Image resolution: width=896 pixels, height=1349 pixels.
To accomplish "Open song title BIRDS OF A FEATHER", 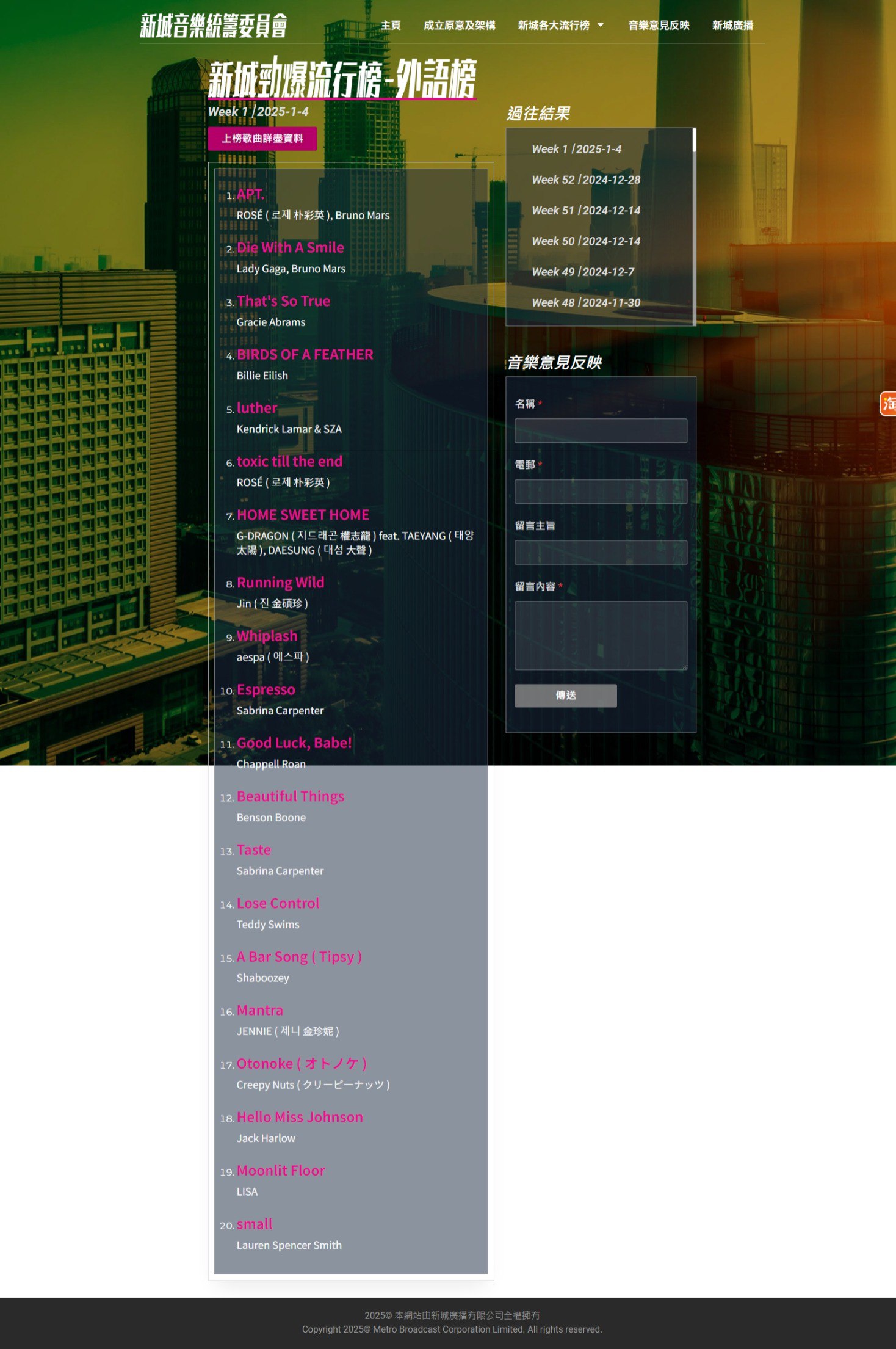I will pos(305,354).
